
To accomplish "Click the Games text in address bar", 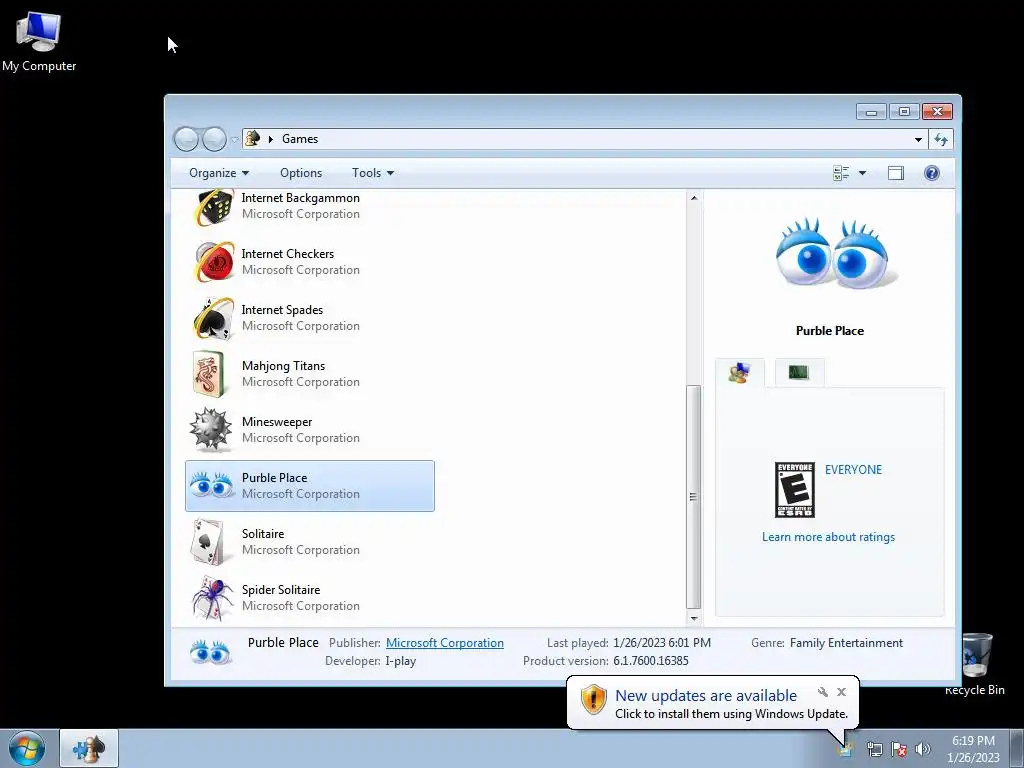I will point(300,139).
